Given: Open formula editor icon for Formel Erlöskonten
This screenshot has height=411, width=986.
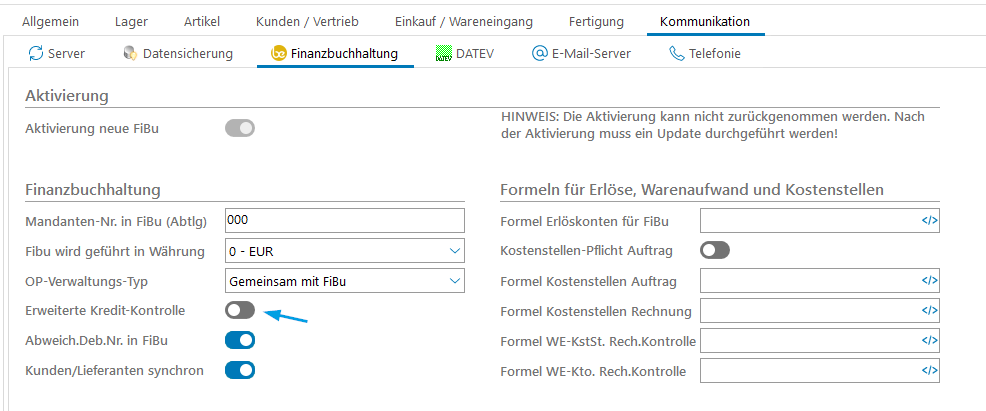Looking at the screenshot, I should pos(929,221).
